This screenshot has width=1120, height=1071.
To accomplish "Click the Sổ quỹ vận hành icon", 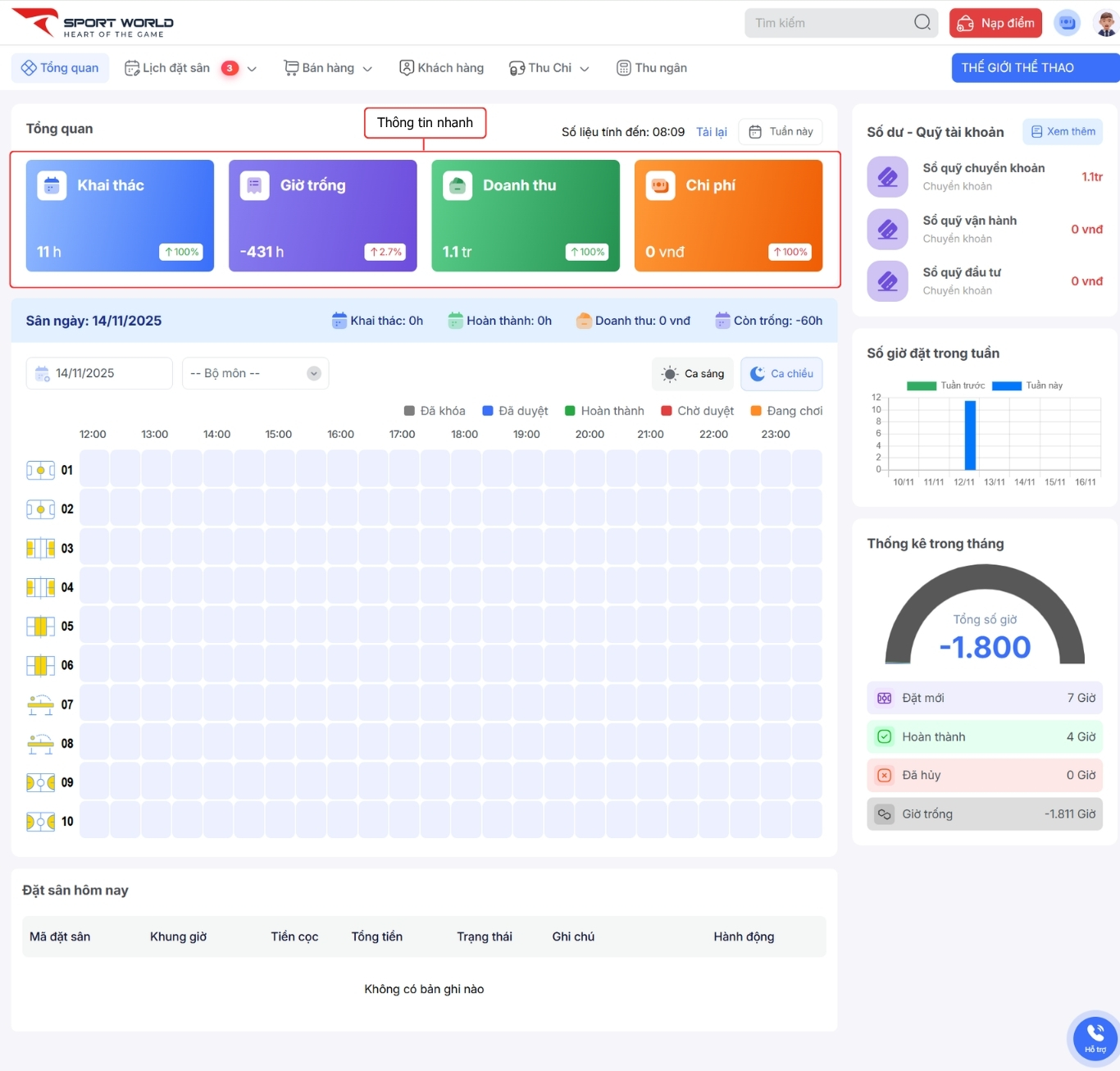I will 887,230.
